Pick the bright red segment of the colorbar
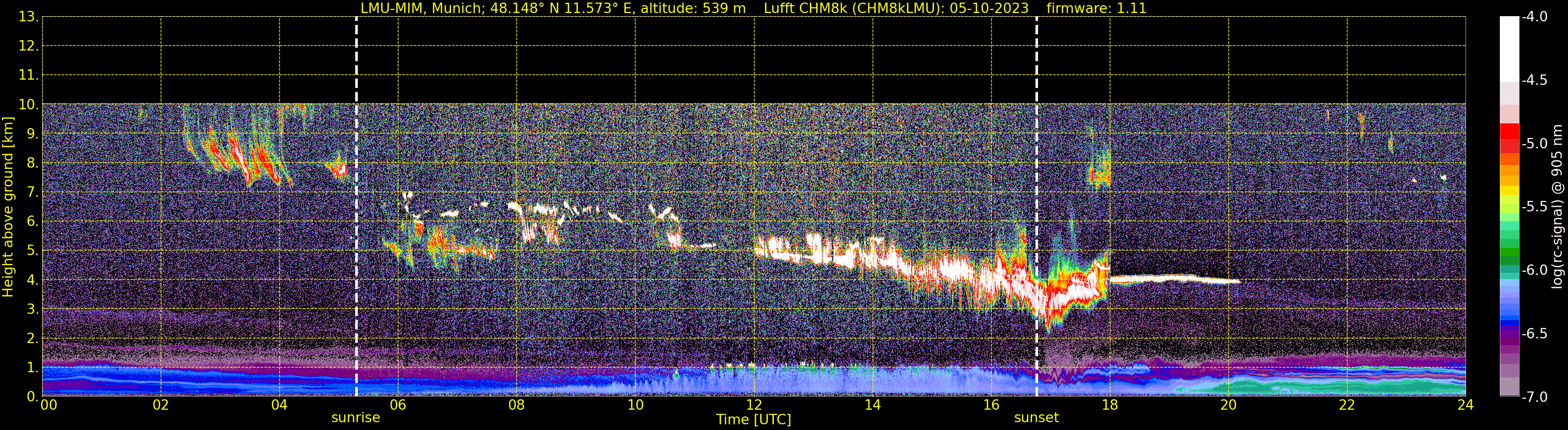Viewport: 1568px width, 430px height. click(x=1510, y=132)
